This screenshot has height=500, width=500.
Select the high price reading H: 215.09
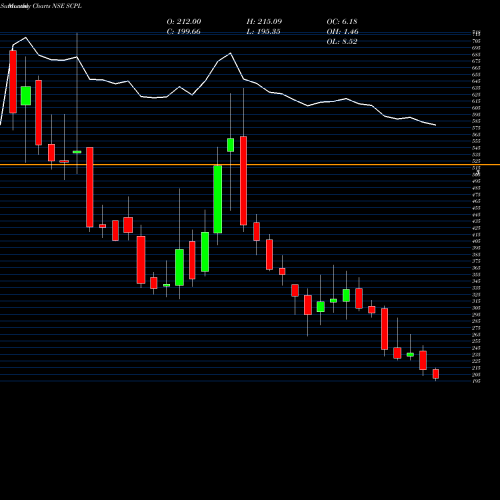264,22
